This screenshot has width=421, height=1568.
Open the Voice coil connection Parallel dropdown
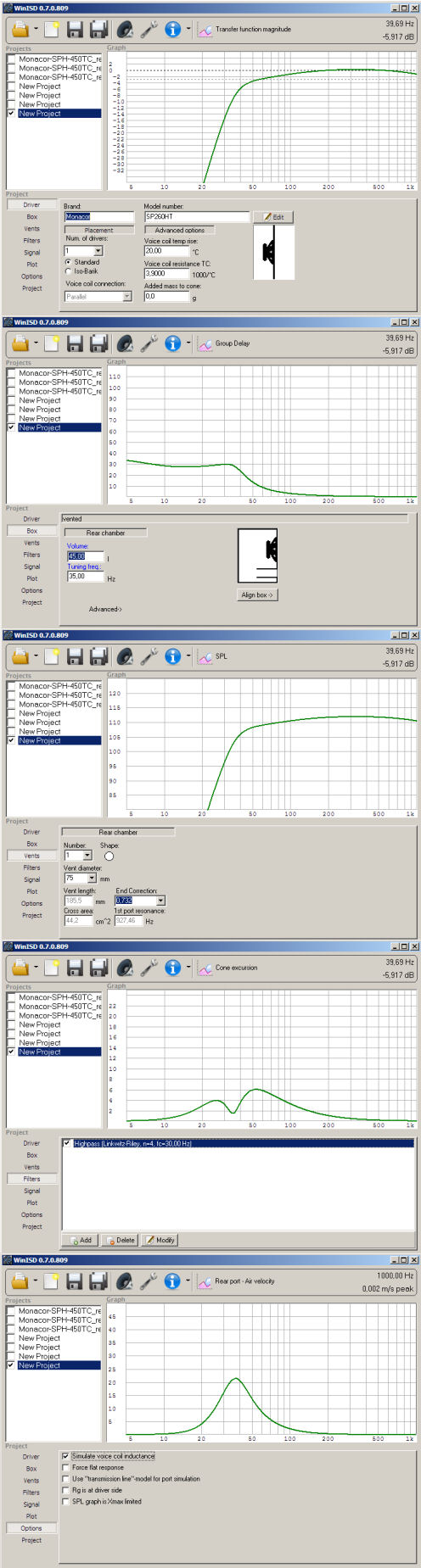pos(127,297)
